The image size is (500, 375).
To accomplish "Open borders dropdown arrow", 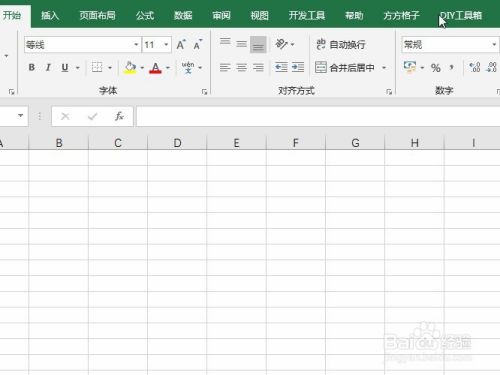I will point(110,68).
